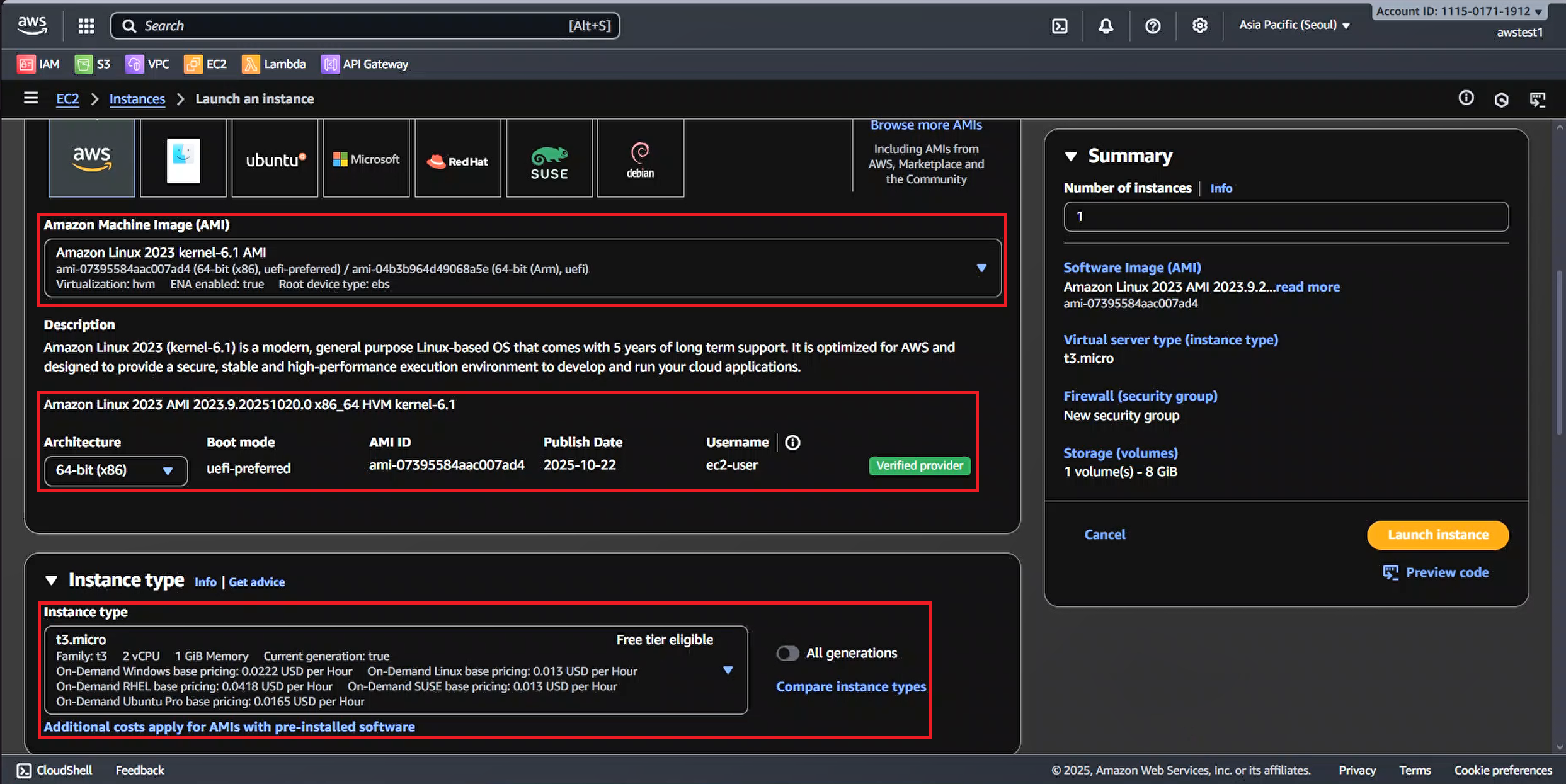This screenshot has height=784, width=1566.
Task: Open the Architecture 64-bit (x86) dropdown
Action: click(x=116, y=470)
